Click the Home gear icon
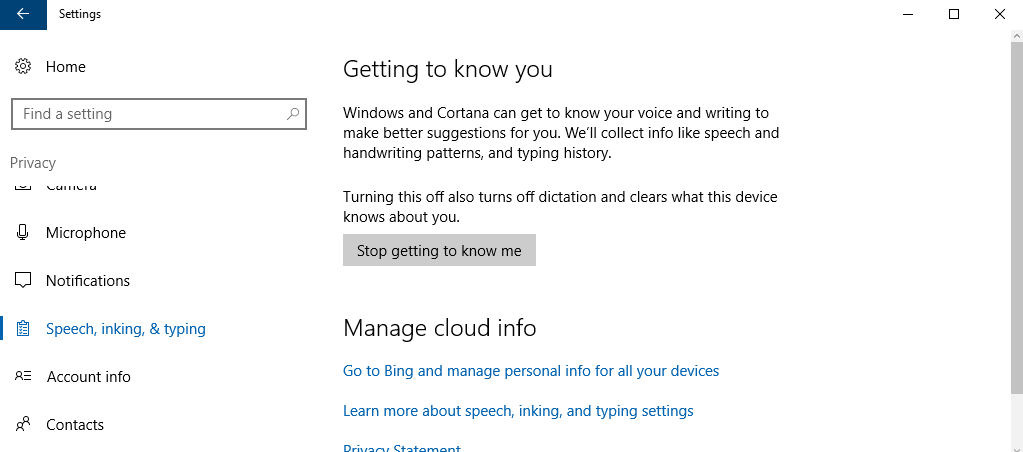Screen dimensions: 1023x452 click(x=23, y=67)
